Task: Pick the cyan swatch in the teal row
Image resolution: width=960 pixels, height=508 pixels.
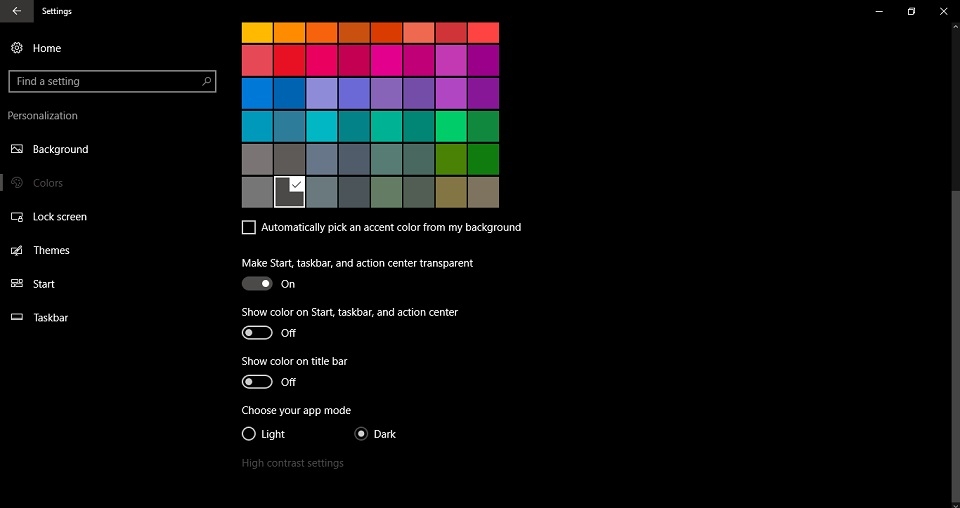Action: (x=321, y=126)
